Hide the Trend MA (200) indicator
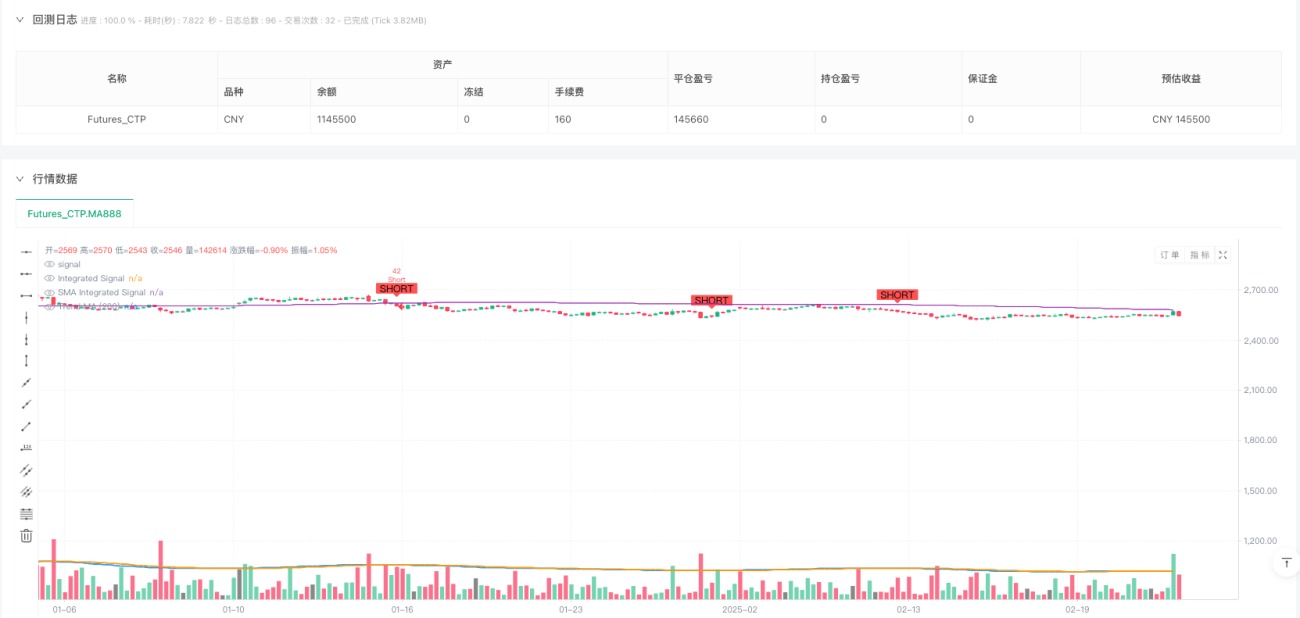Viewport: 1300px width, 618px height. coord(49,306)
